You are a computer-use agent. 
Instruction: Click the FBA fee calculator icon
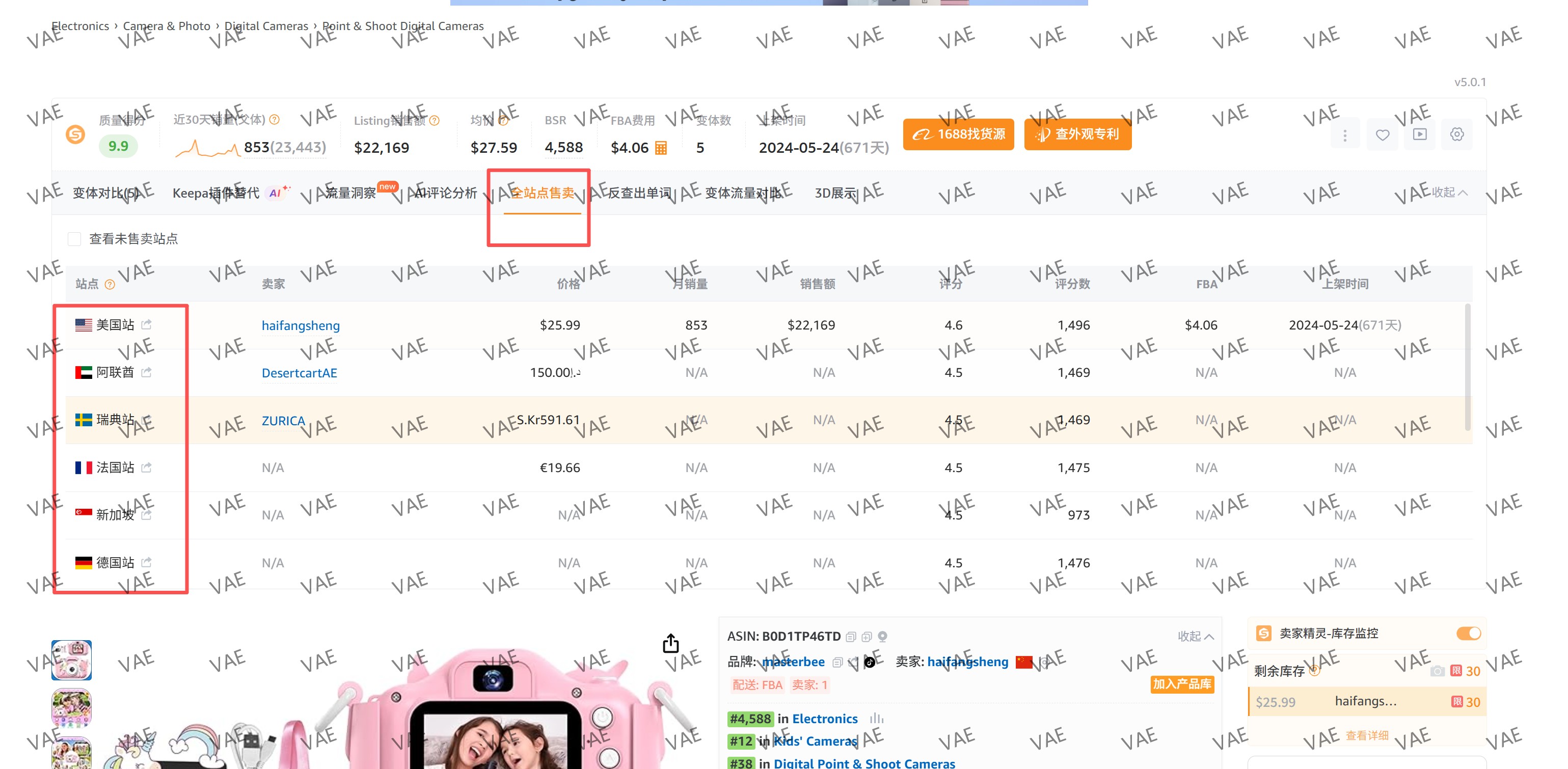pyautogui.click(x=660, y=148)
